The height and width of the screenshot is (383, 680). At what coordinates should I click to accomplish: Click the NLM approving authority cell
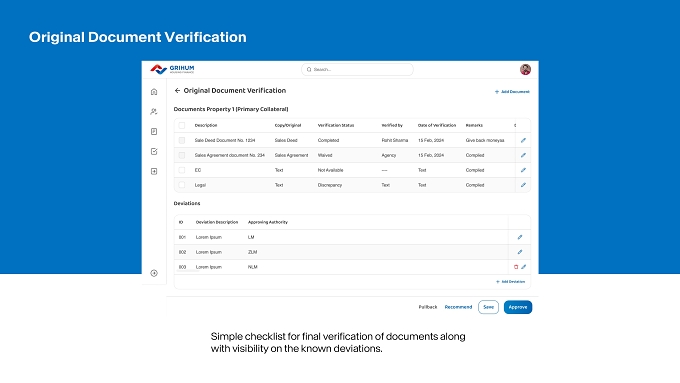pyautogui.click(x=252, y=267)
